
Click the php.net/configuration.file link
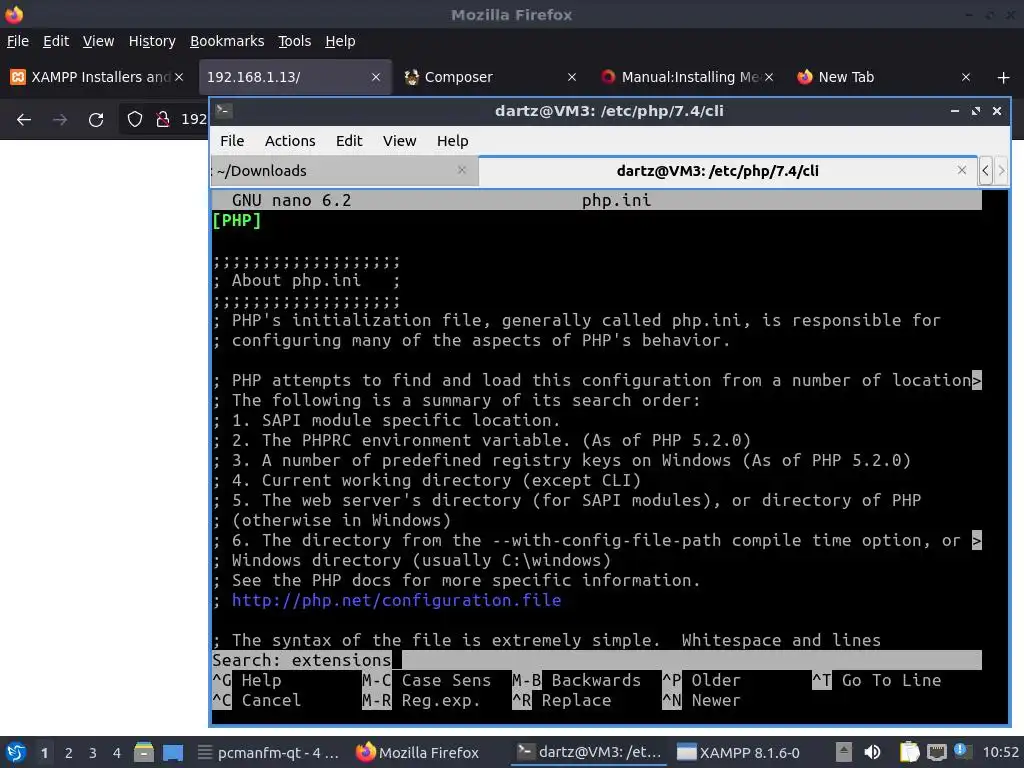point(396,600)
